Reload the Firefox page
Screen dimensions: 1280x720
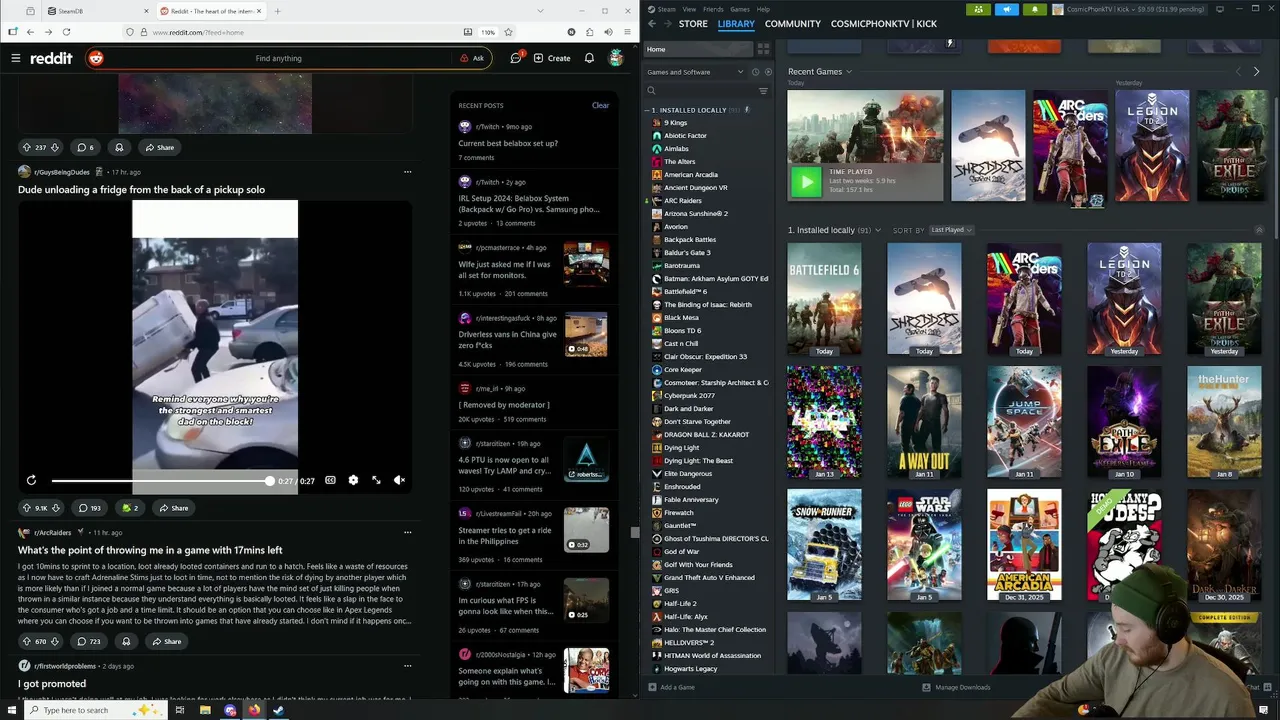pyautogui.click(x=68, y=32)
